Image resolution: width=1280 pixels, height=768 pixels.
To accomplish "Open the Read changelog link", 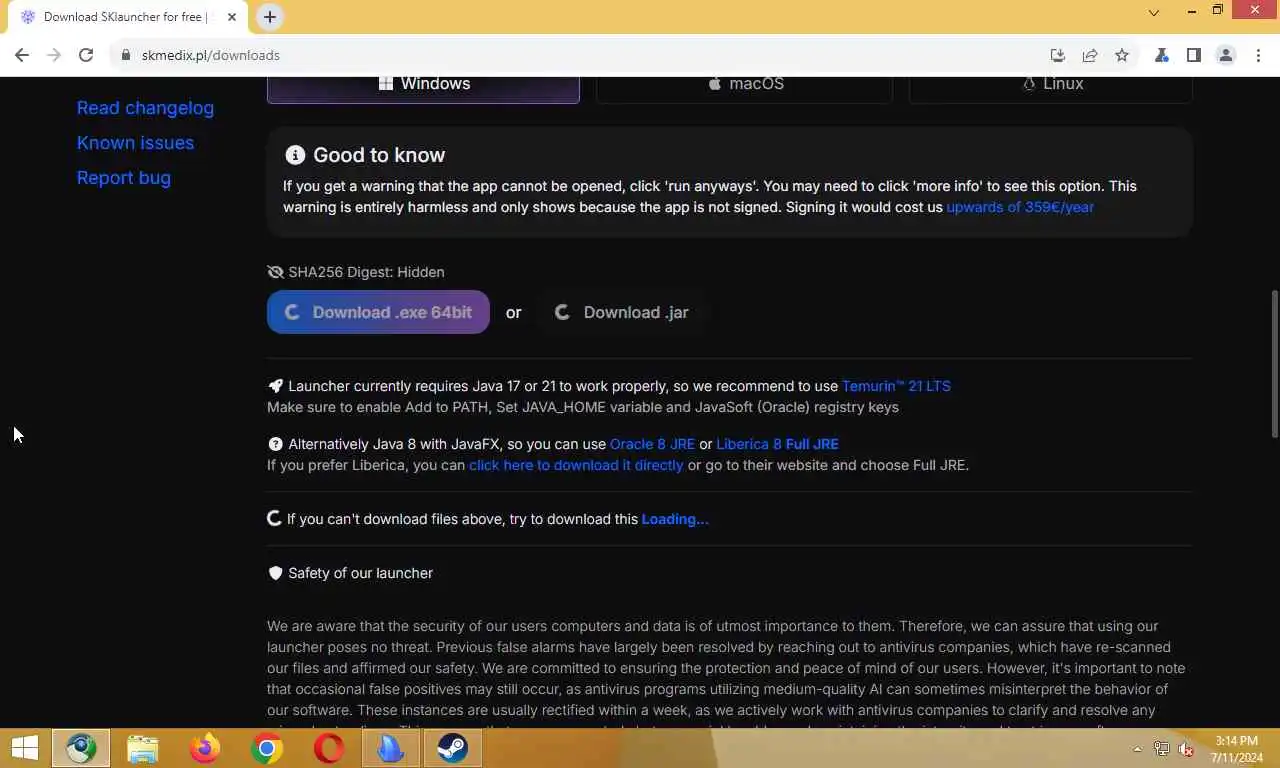I will pos(145,108).
